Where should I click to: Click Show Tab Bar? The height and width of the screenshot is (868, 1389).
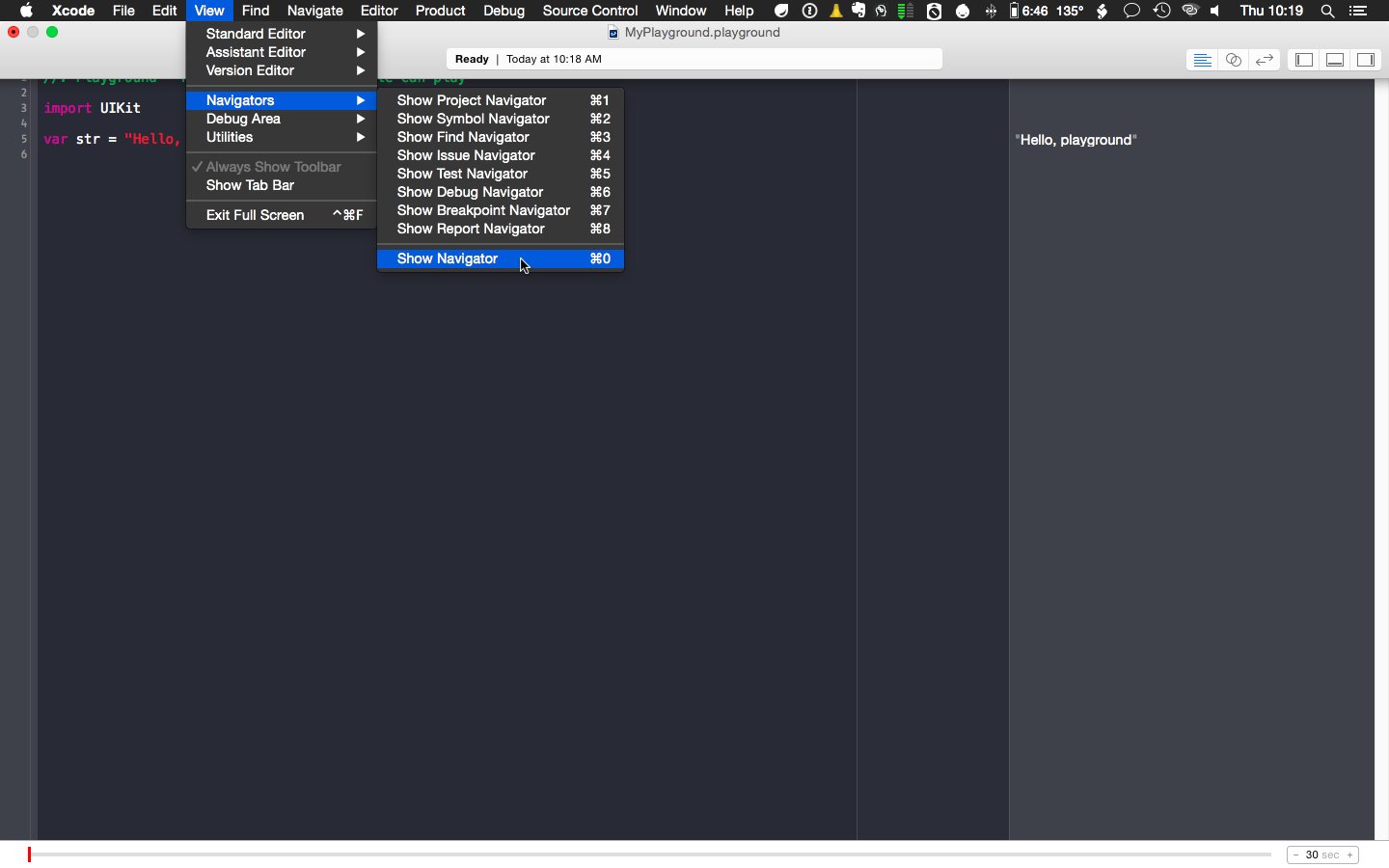[x=251, y=185]
